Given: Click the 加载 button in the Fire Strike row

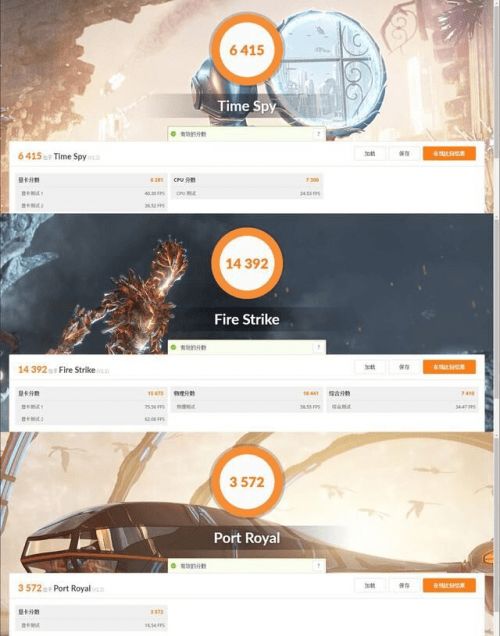Looking at the screenshot, I should pos(369,367).
